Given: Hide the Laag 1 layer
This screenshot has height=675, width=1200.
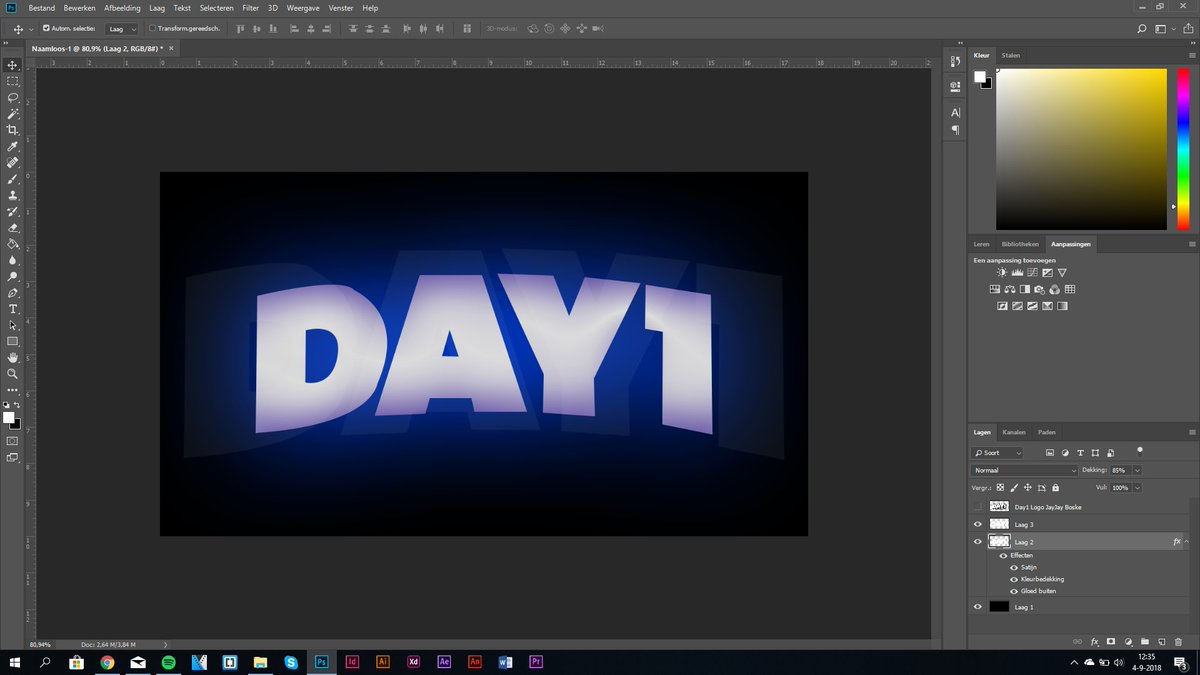Looking at the screenshot, I should (x=978, y=607).
